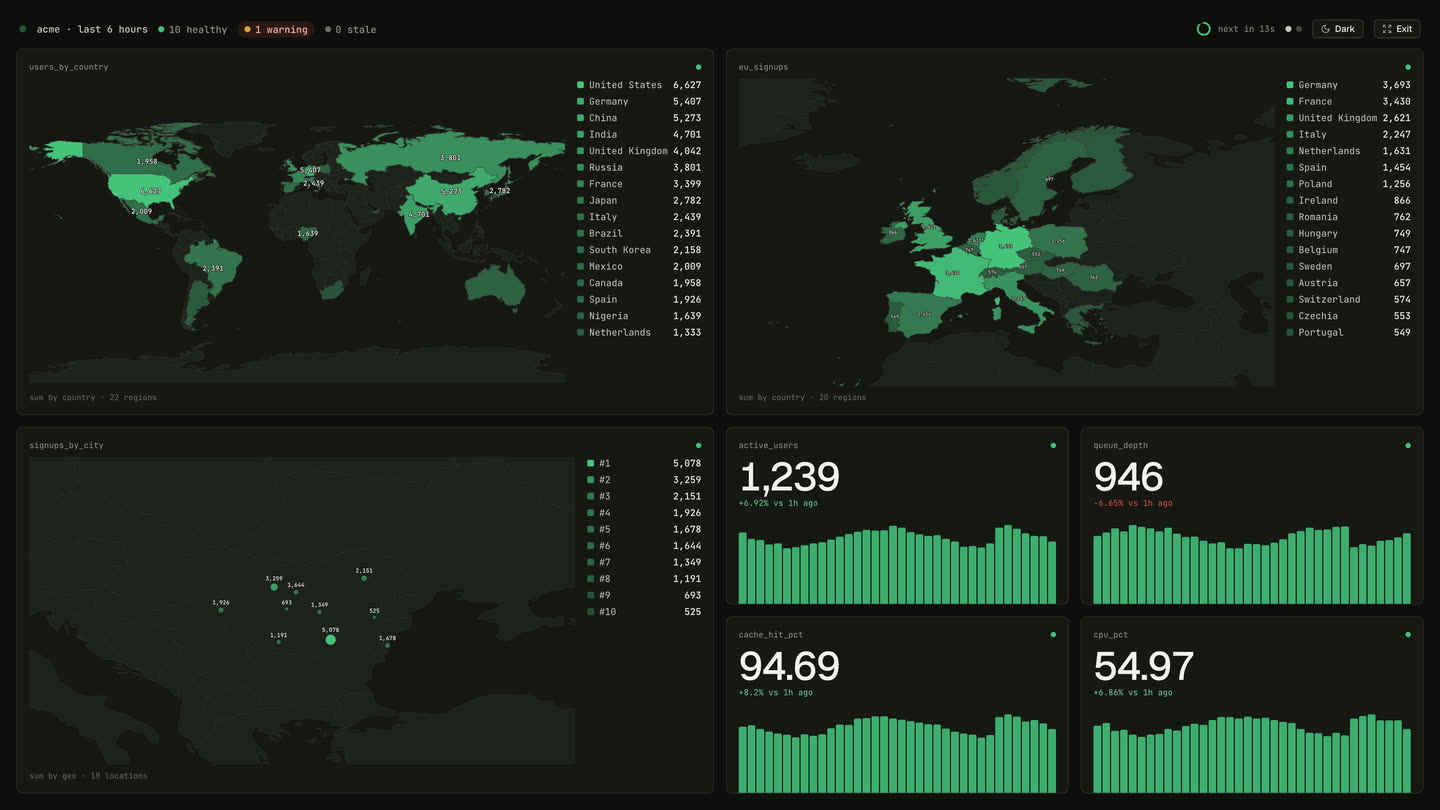
Task: Click the 10 healthy status indicator
Action: (193, 29)
